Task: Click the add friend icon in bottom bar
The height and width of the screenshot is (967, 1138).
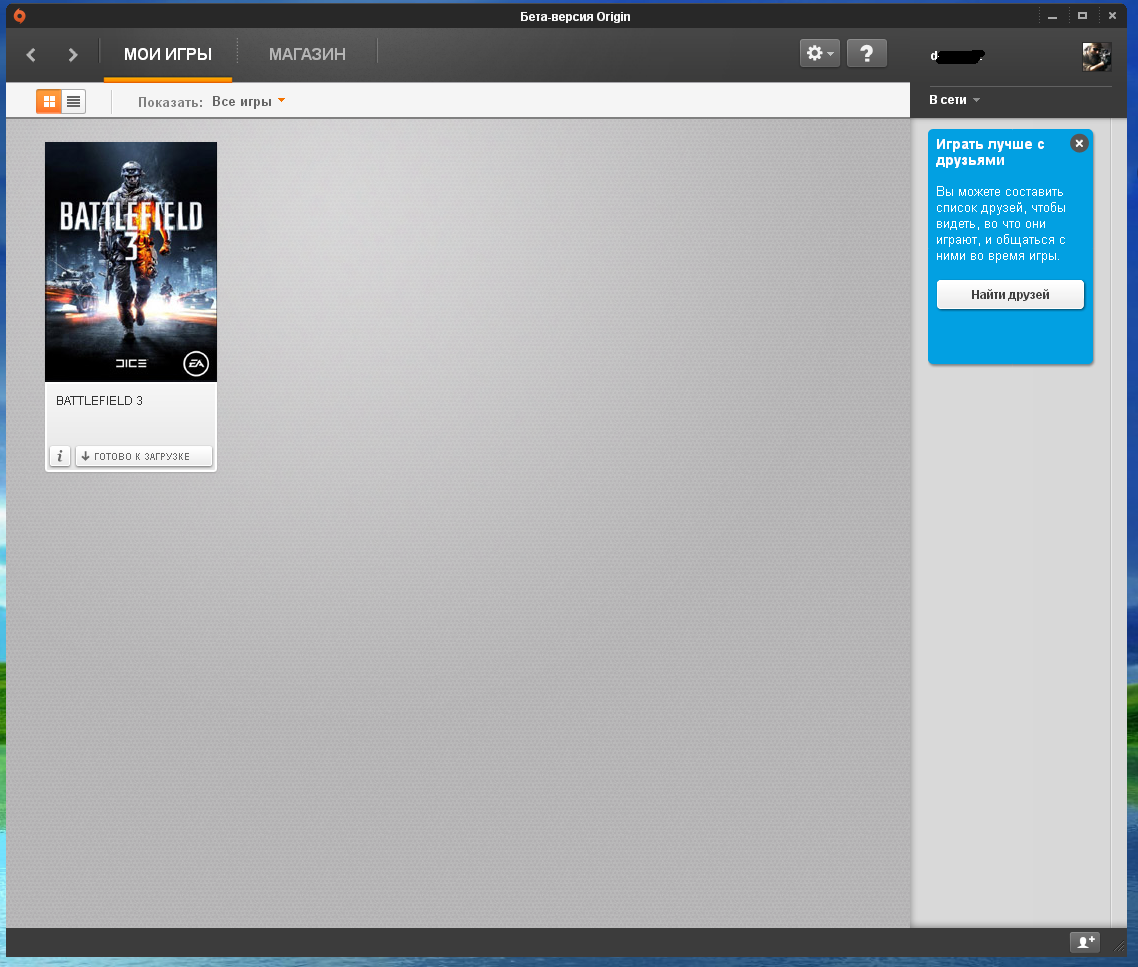Action: (1085, 942)
